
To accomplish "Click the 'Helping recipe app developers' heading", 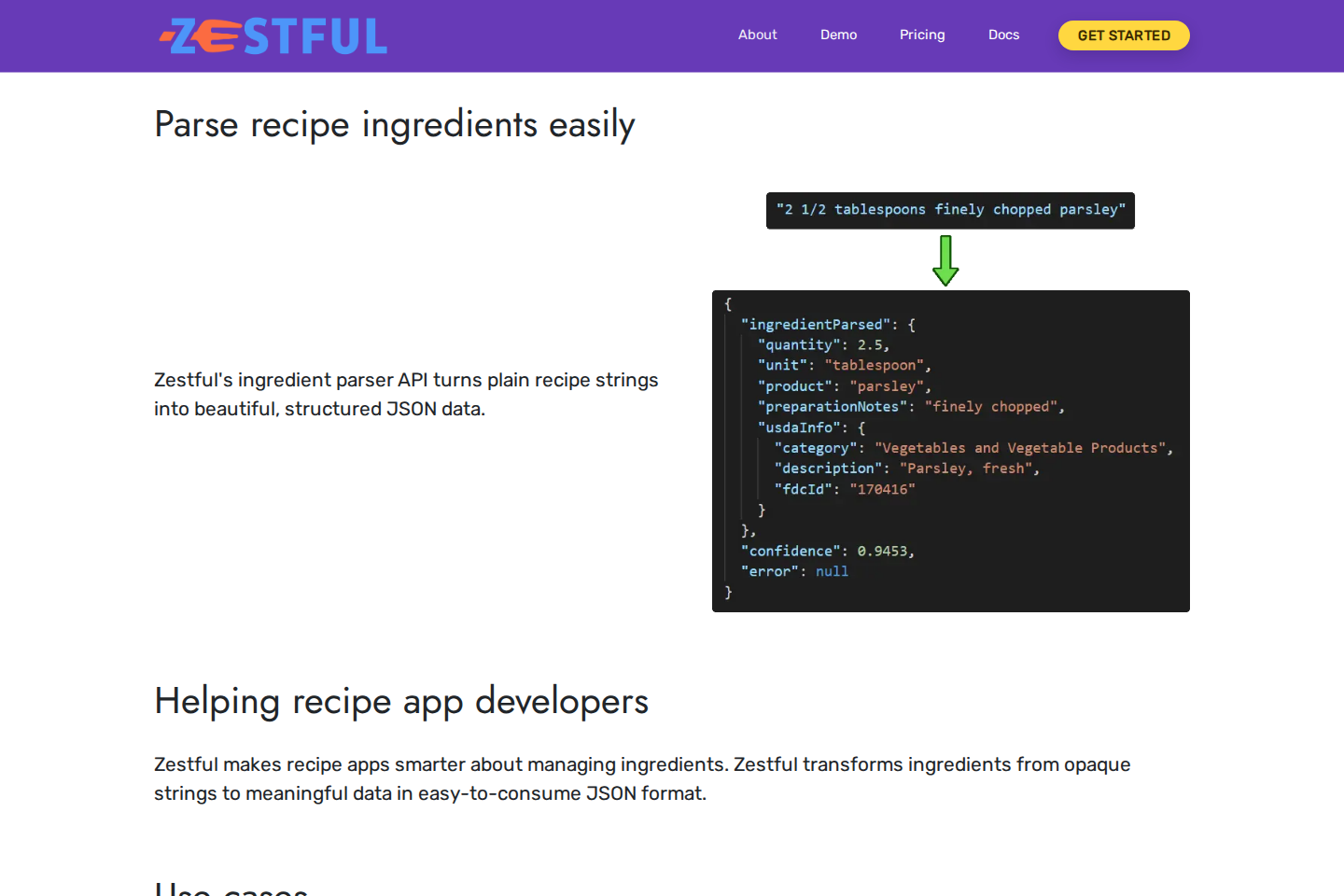I will [401, 701].
